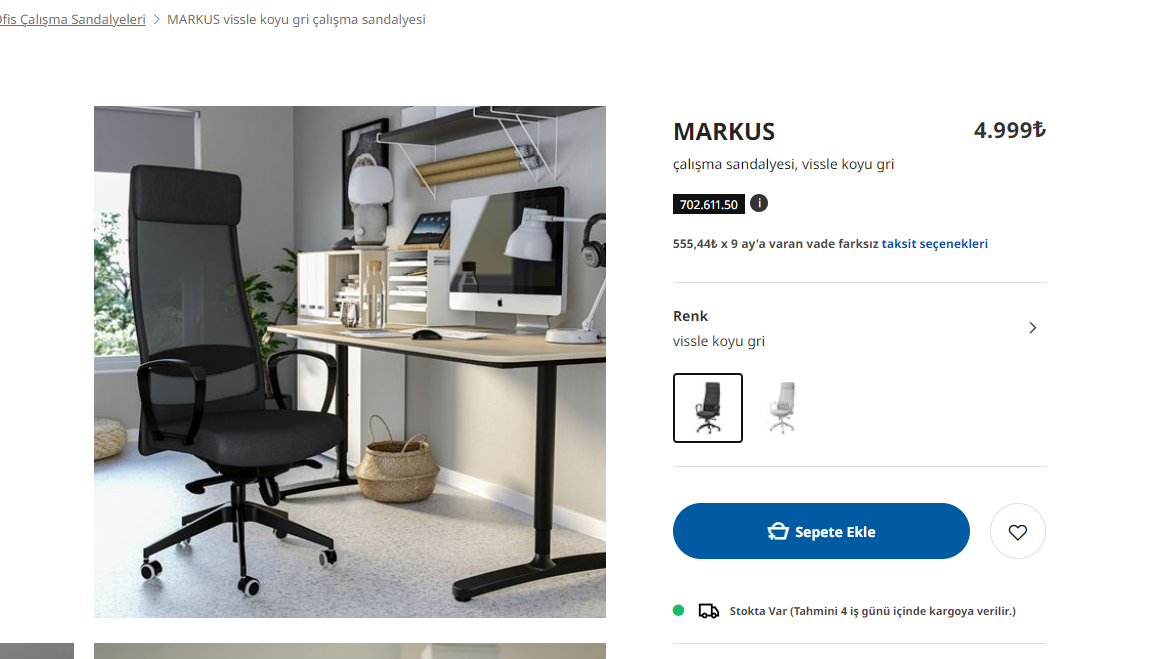Add MARKUS to favorites with heart icon
Screen dimensions: 1150x659
[1017, 531]
